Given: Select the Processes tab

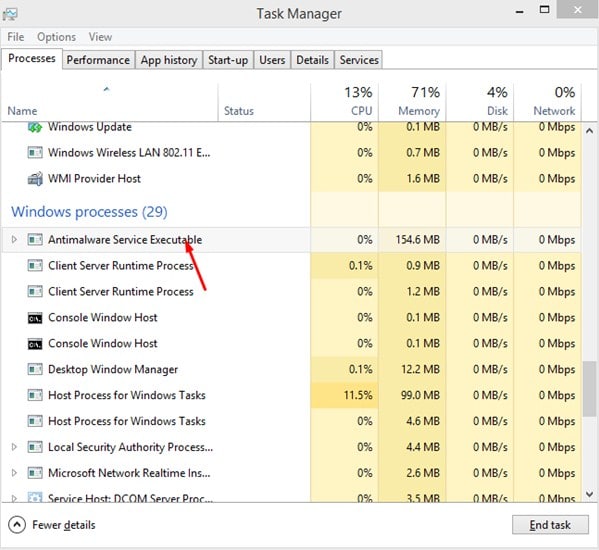Looking at the screenshot, I should pyautogui.click(x=32, y=59).
